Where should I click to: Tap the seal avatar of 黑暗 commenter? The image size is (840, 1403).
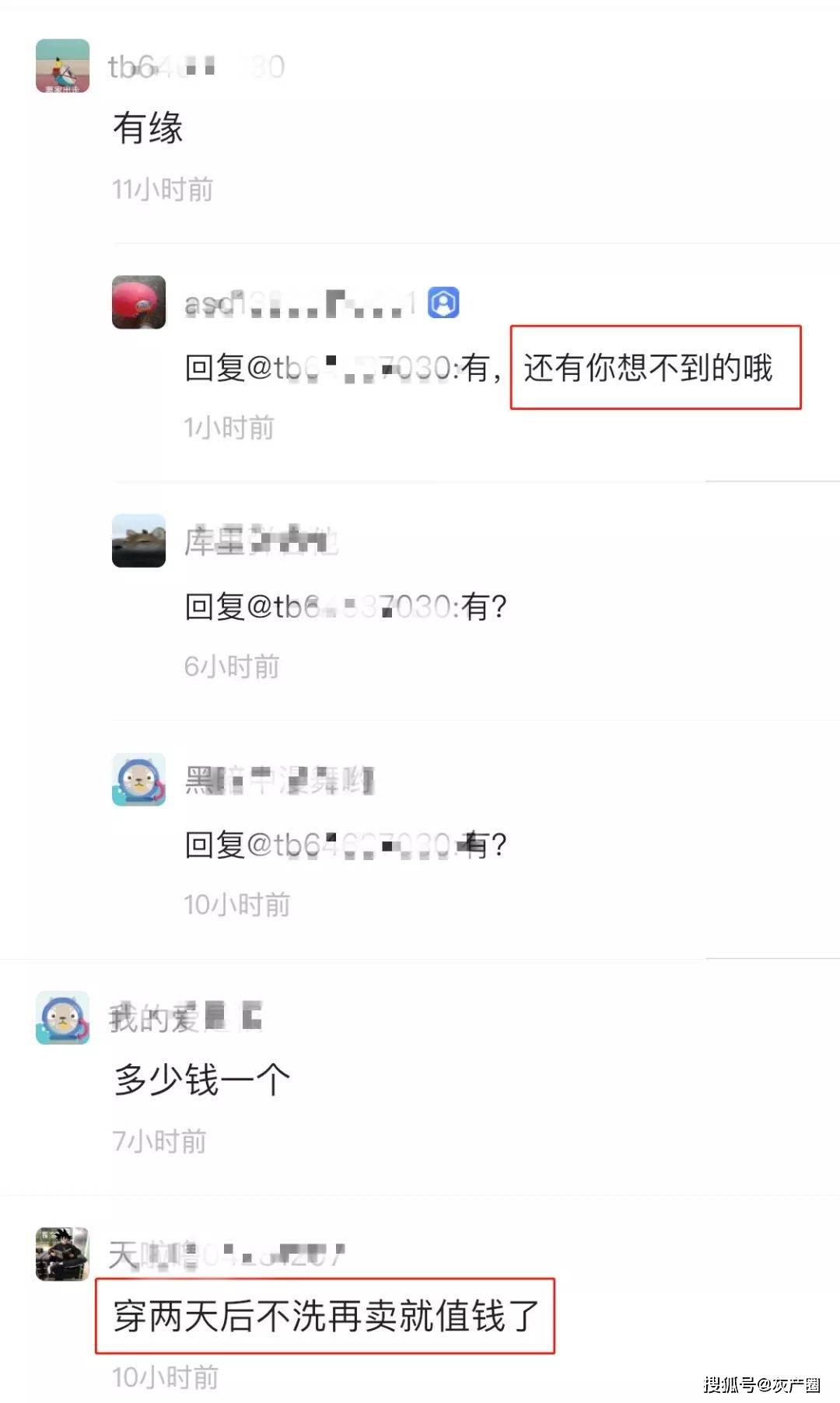point(139,779)
